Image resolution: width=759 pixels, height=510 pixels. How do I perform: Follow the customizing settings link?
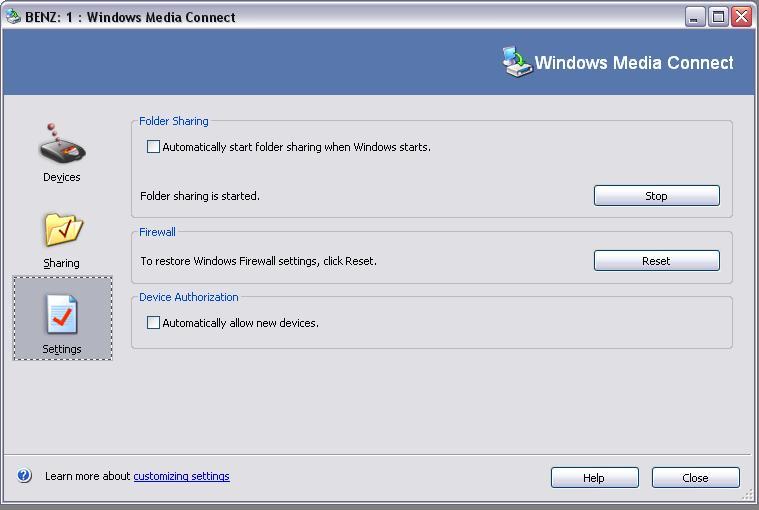point(182,476)
